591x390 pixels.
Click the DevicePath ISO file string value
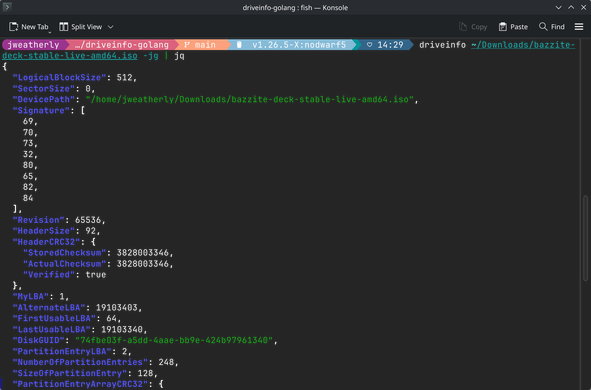[x=250, y=99]
